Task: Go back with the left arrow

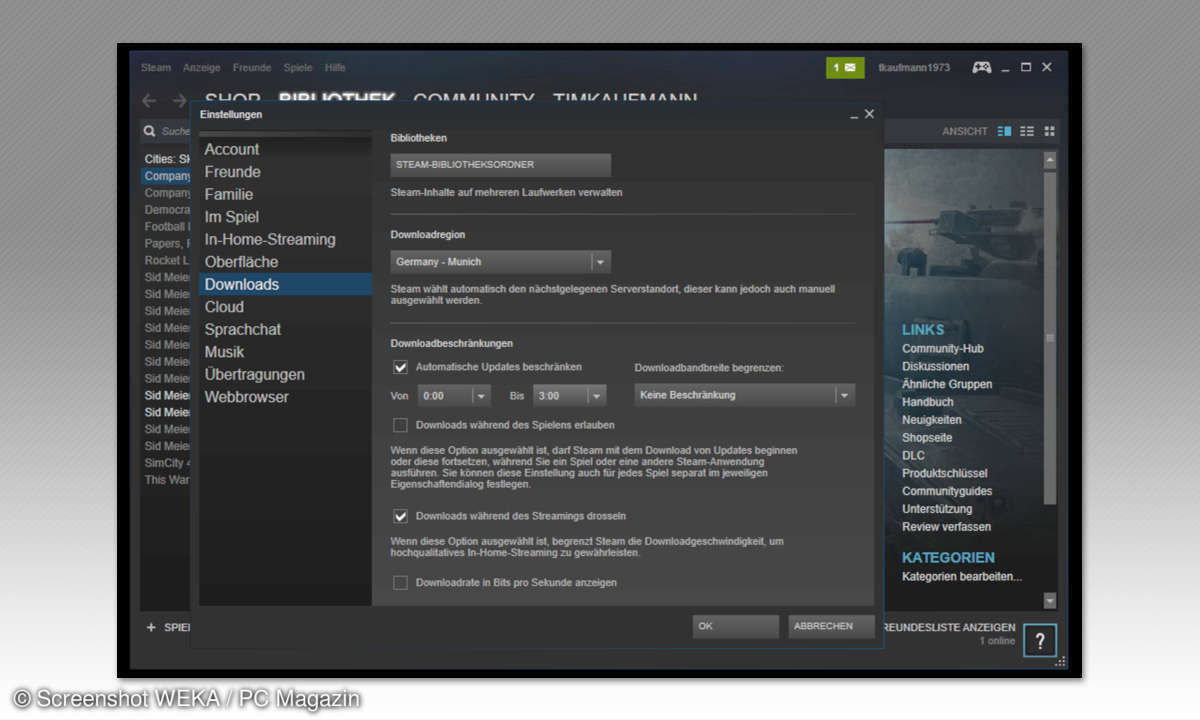Action: tap(149, 100)
